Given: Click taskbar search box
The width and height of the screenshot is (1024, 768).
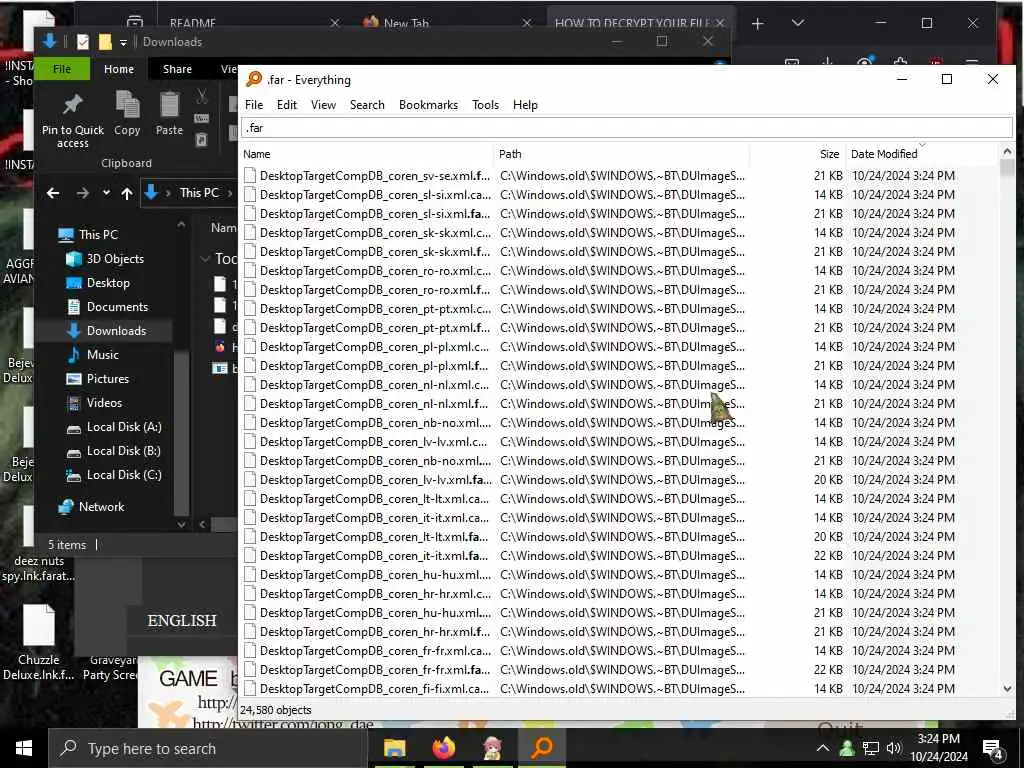Looking at the screenshot, I should pos(208,748).
